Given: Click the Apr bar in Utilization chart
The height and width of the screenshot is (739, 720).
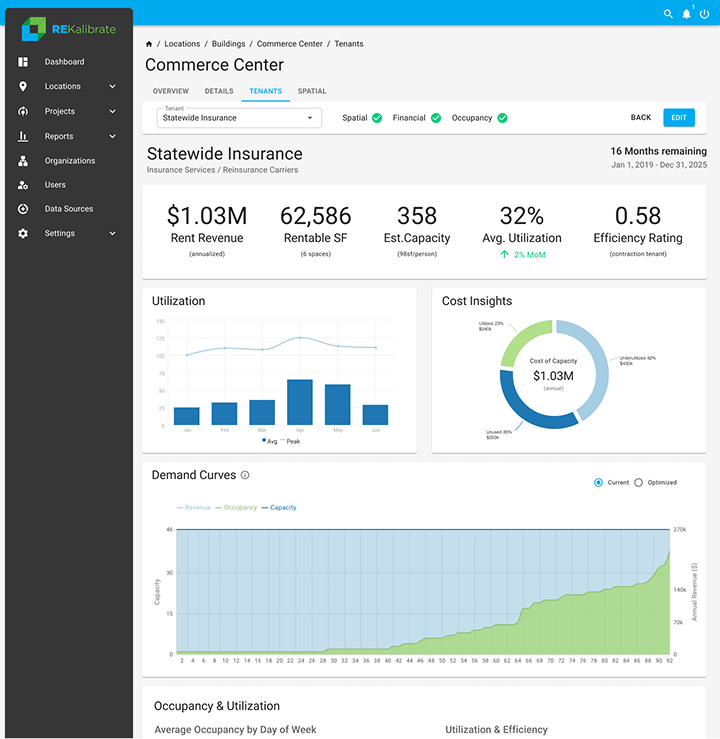Looking at the screenshot, I should pos(300,402).
